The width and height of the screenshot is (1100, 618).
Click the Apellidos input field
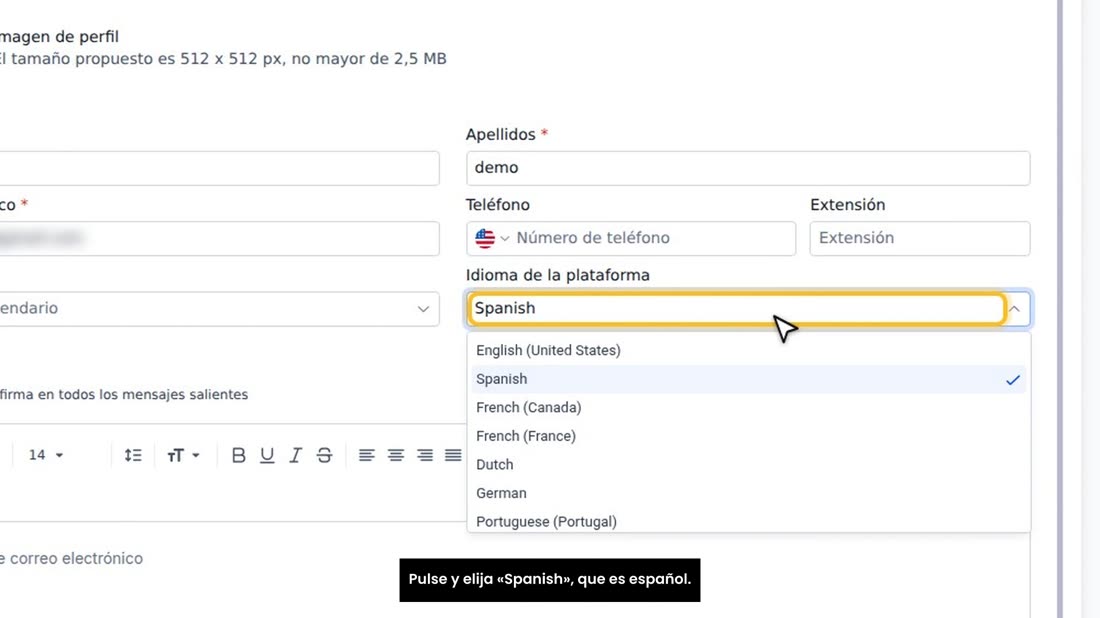[748, 168]
